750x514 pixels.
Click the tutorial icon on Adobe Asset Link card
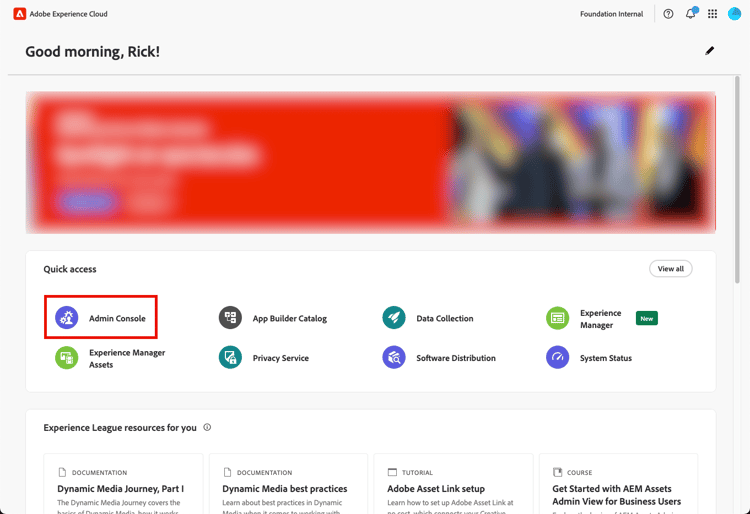[x=392, y=472]
